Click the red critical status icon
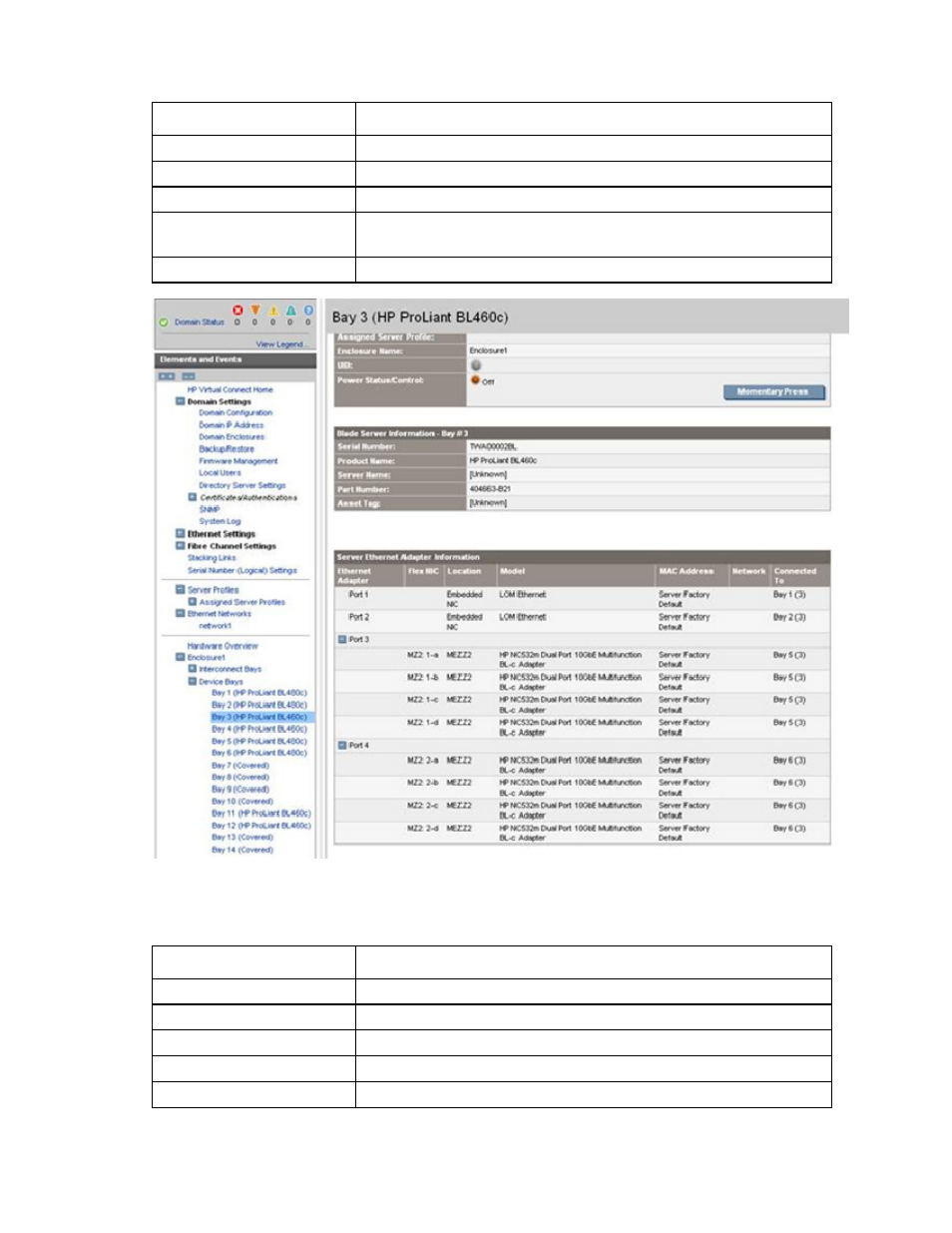This screenshot has height=1233, width=952. tap(238, 310)
